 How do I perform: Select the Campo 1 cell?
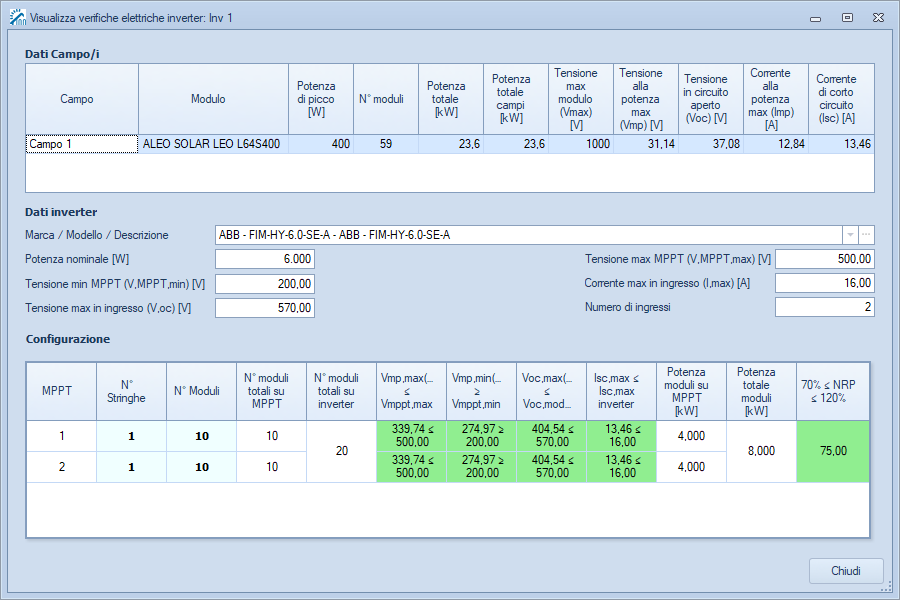82,144
